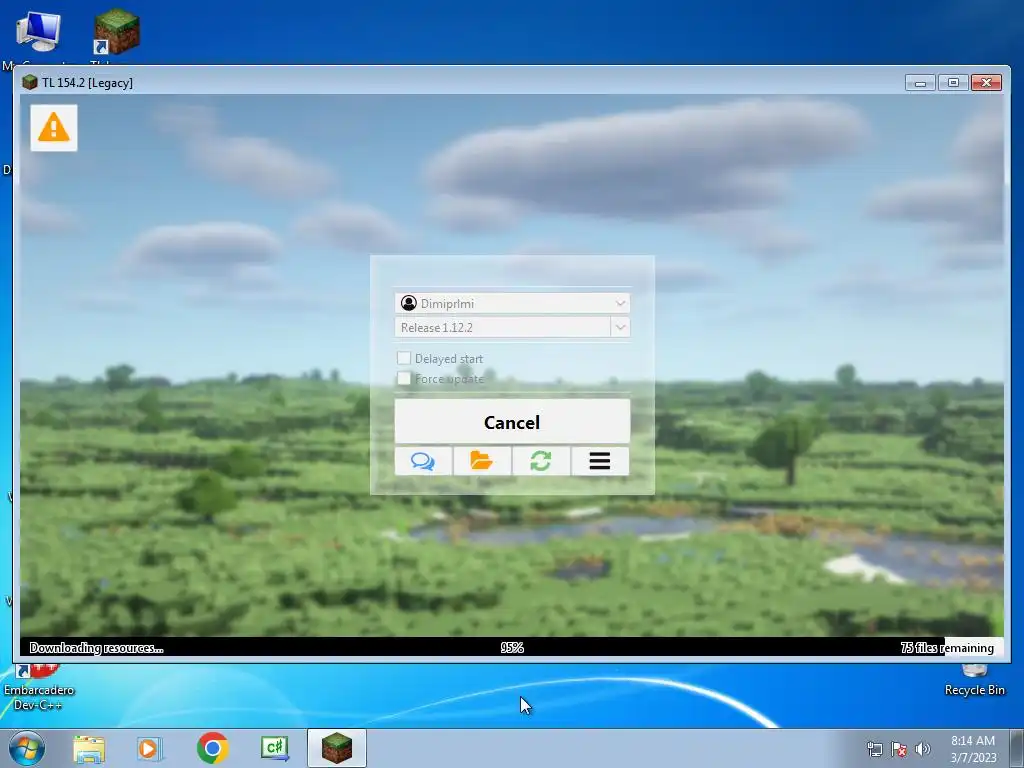Toggle the Delayed start checkbox
Screen dimensions: 1024x768
pos(404,358)
